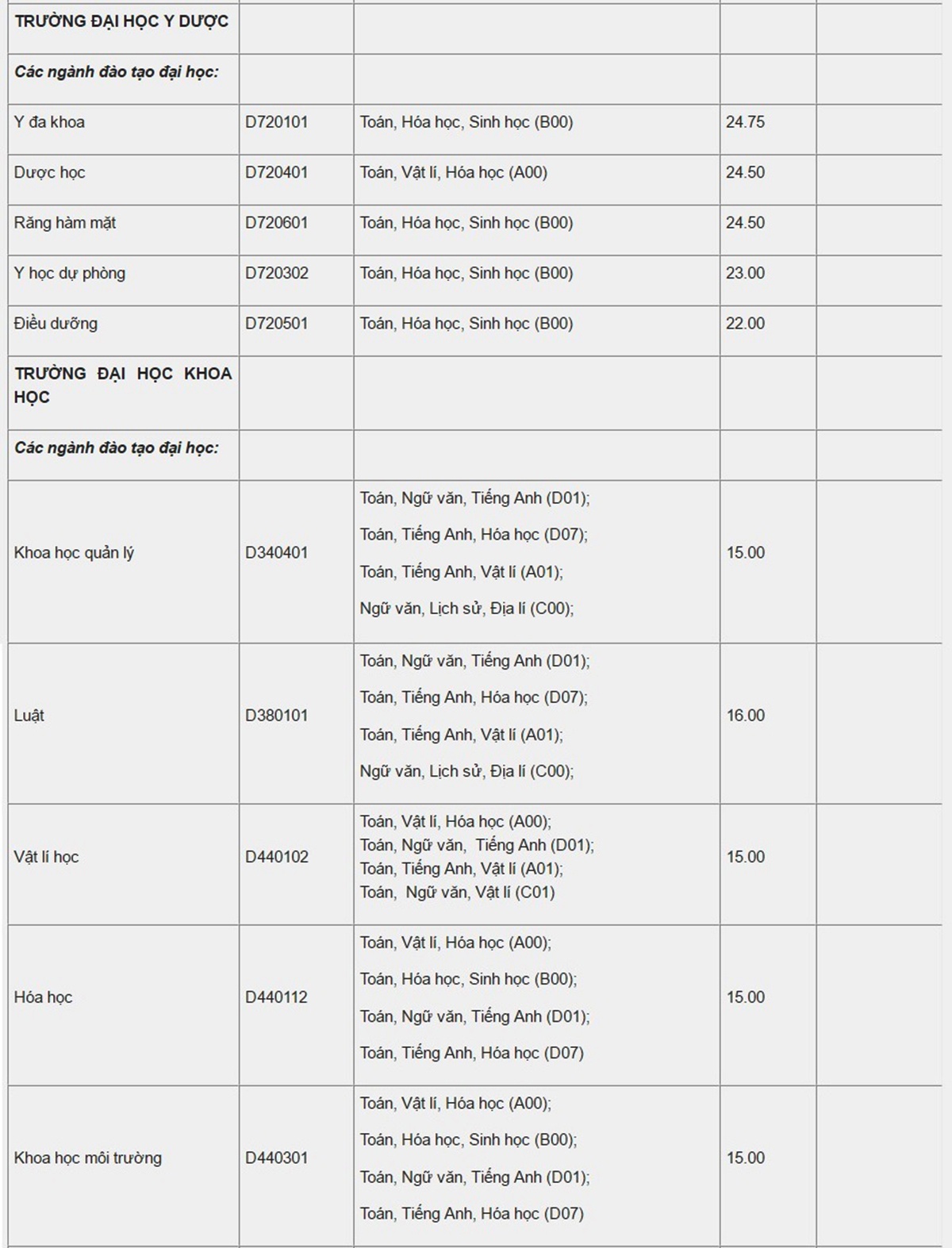Select the Răng hàm mặt major
This screenshot has height=1248, width=952.
coord(65,223)
